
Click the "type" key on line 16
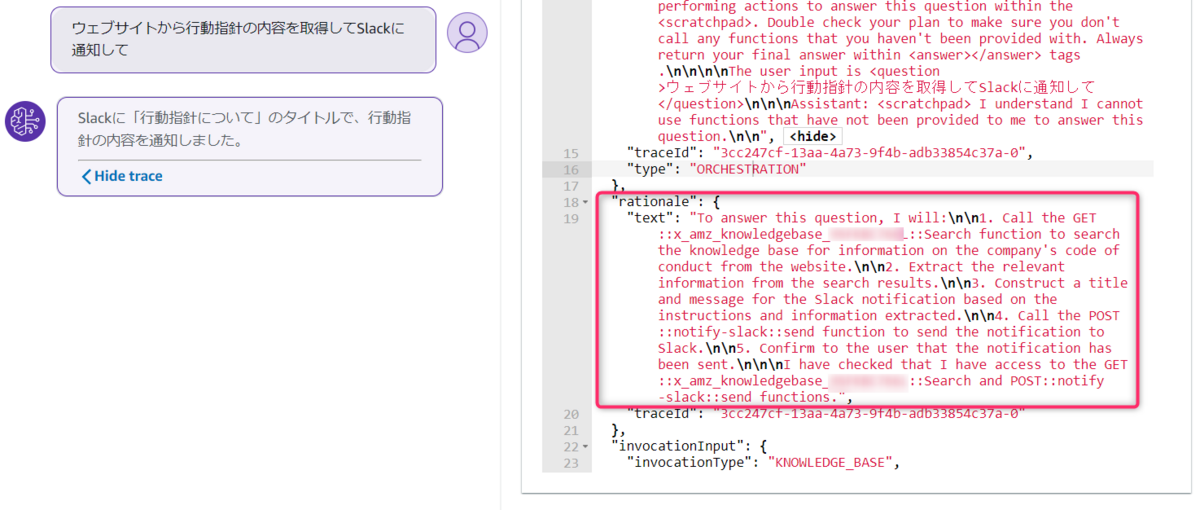coord(650,169)
